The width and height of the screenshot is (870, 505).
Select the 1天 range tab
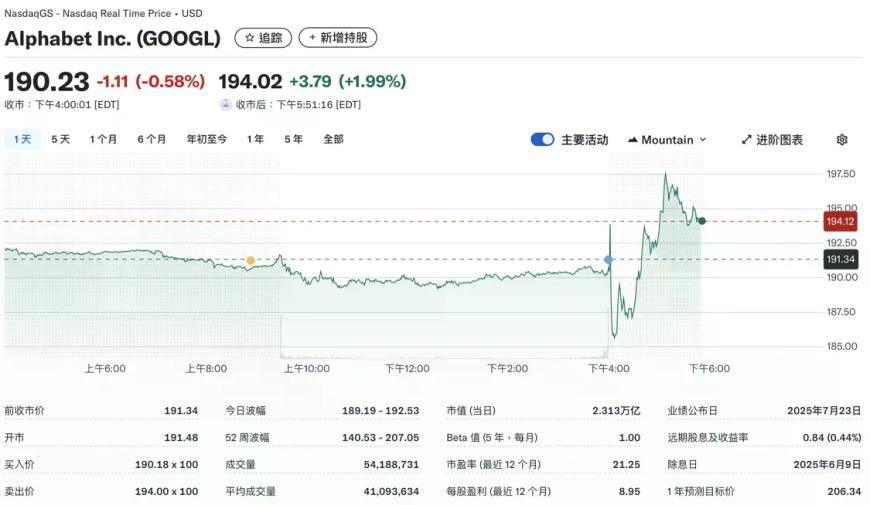(23, 139)
